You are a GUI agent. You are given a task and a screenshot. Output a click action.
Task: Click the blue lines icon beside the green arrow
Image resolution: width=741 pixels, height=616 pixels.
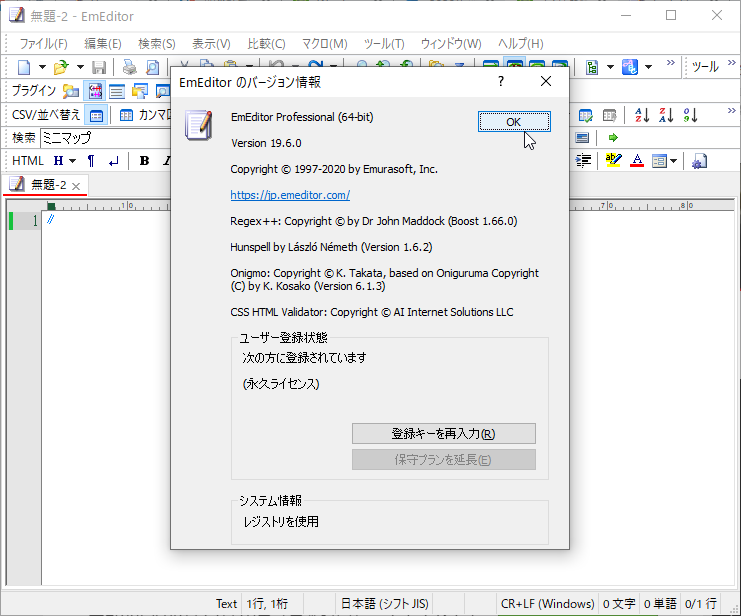tap(582, 138)
